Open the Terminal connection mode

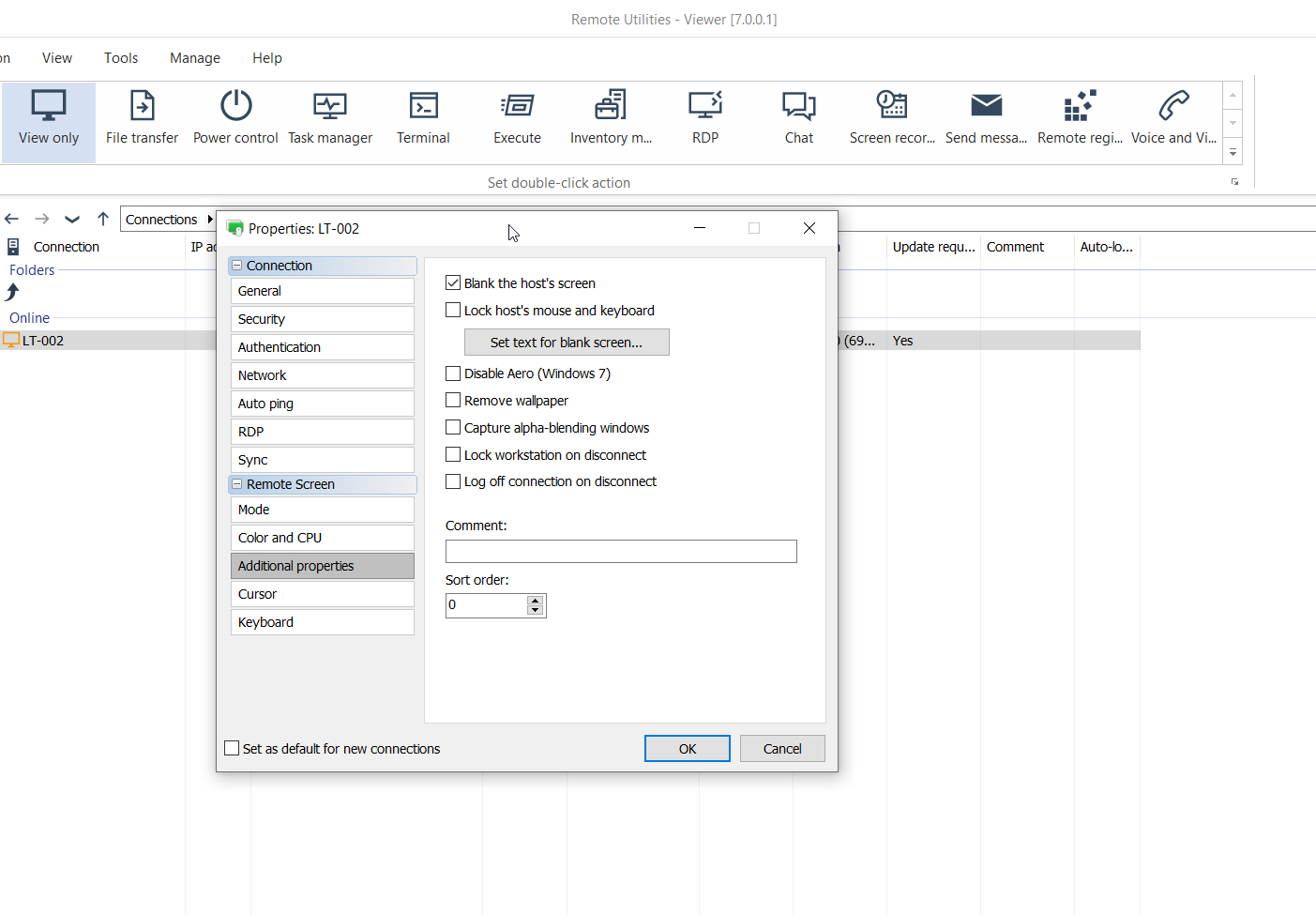coord(423,117)
